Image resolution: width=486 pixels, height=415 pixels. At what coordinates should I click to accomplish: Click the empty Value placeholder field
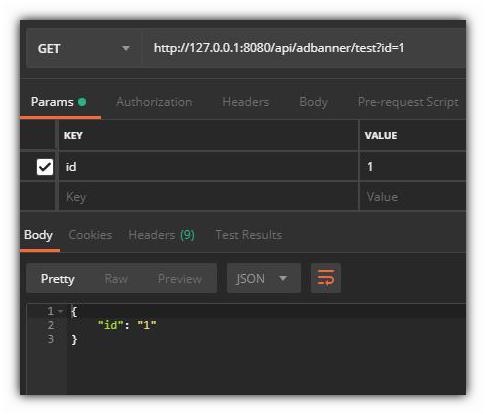tap(413, 197)
